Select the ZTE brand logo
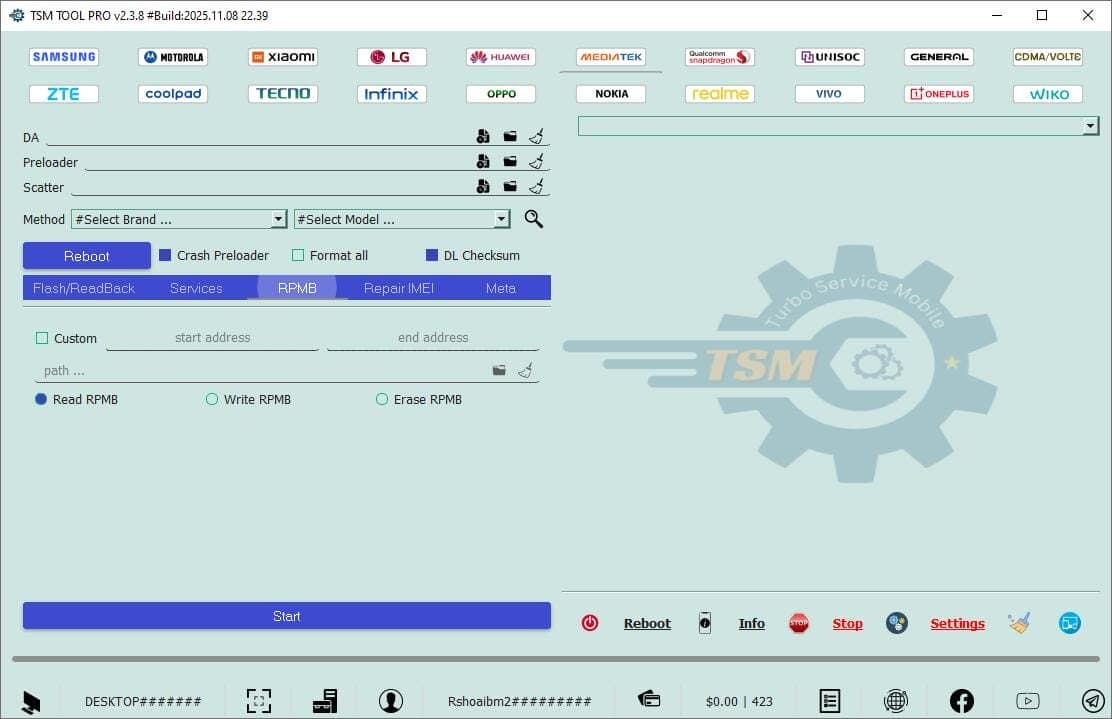Screen dimensions: 1112x719 (64, 94)
